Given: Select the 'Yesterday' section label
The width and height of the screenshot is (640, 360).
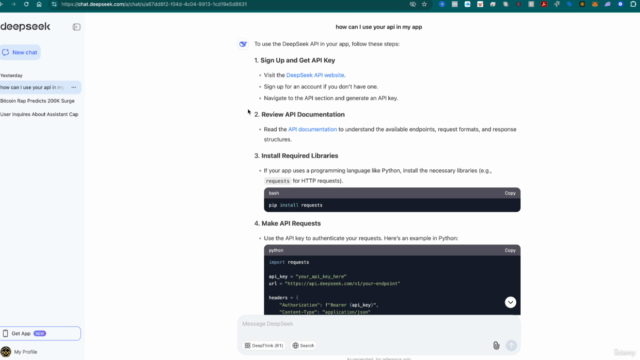Looking at the screenshot, I should tap(11, 76).
